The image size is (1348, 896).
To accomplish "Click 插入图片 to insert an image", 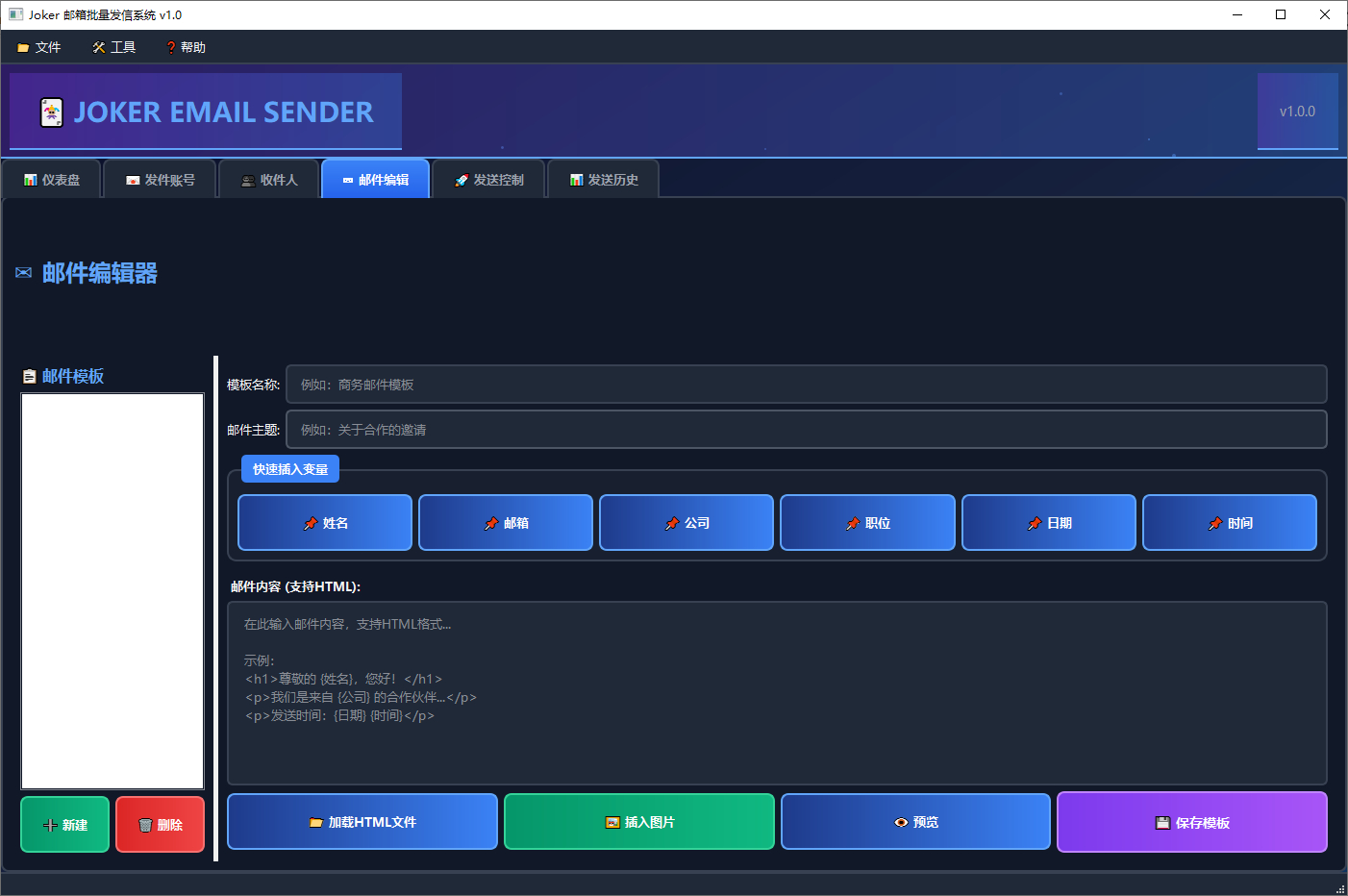I will (x=638, y=821).
